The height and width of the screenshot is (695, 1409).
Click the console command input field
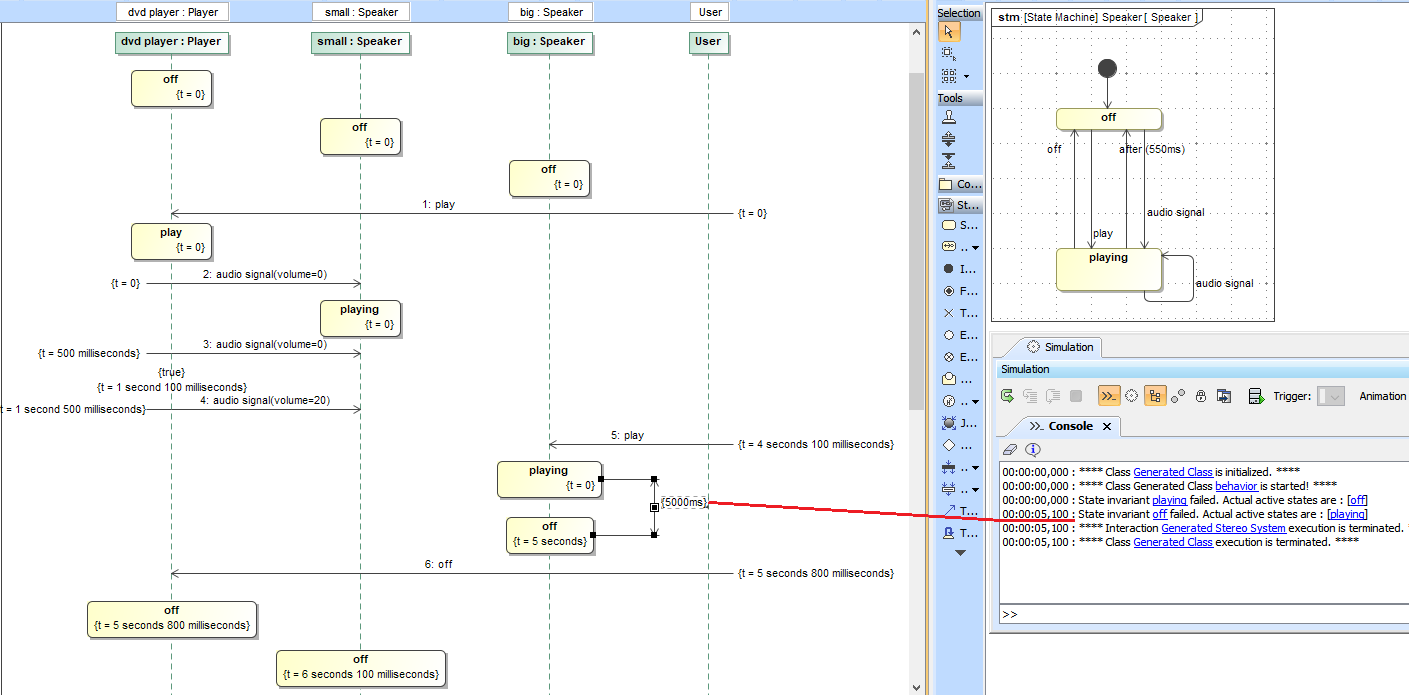click(x=1200, y=614)
